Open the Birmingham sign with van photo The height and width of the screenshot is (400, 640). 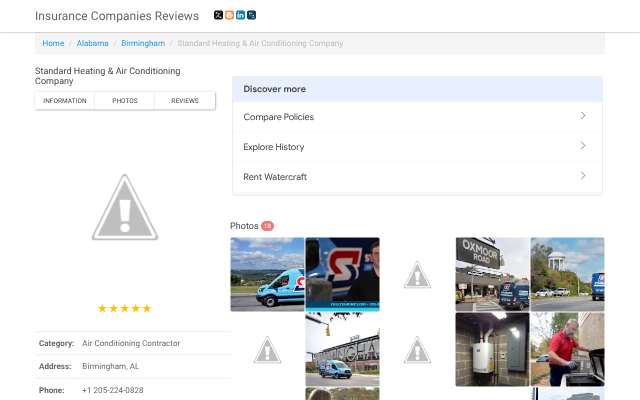click(342, 349)
